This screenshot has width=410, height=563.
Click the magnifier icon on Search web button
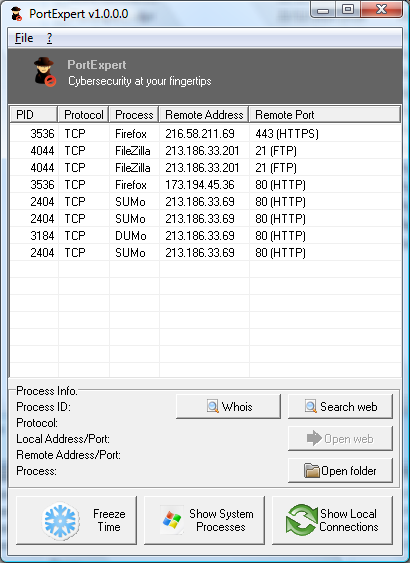(311, 406)
